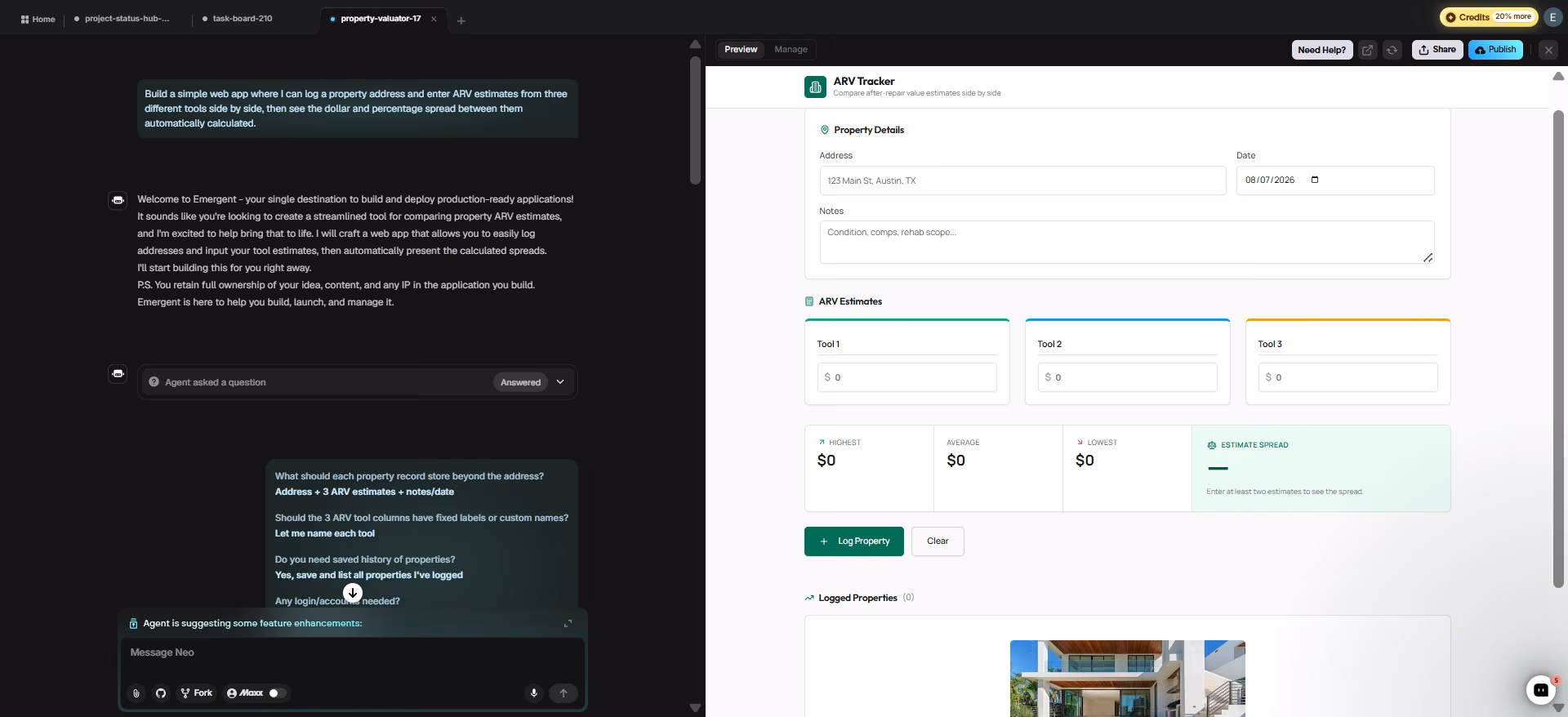Switch to task-board-210 tab
Viewport: 1568px width, 717px height.
coord(238,19)
